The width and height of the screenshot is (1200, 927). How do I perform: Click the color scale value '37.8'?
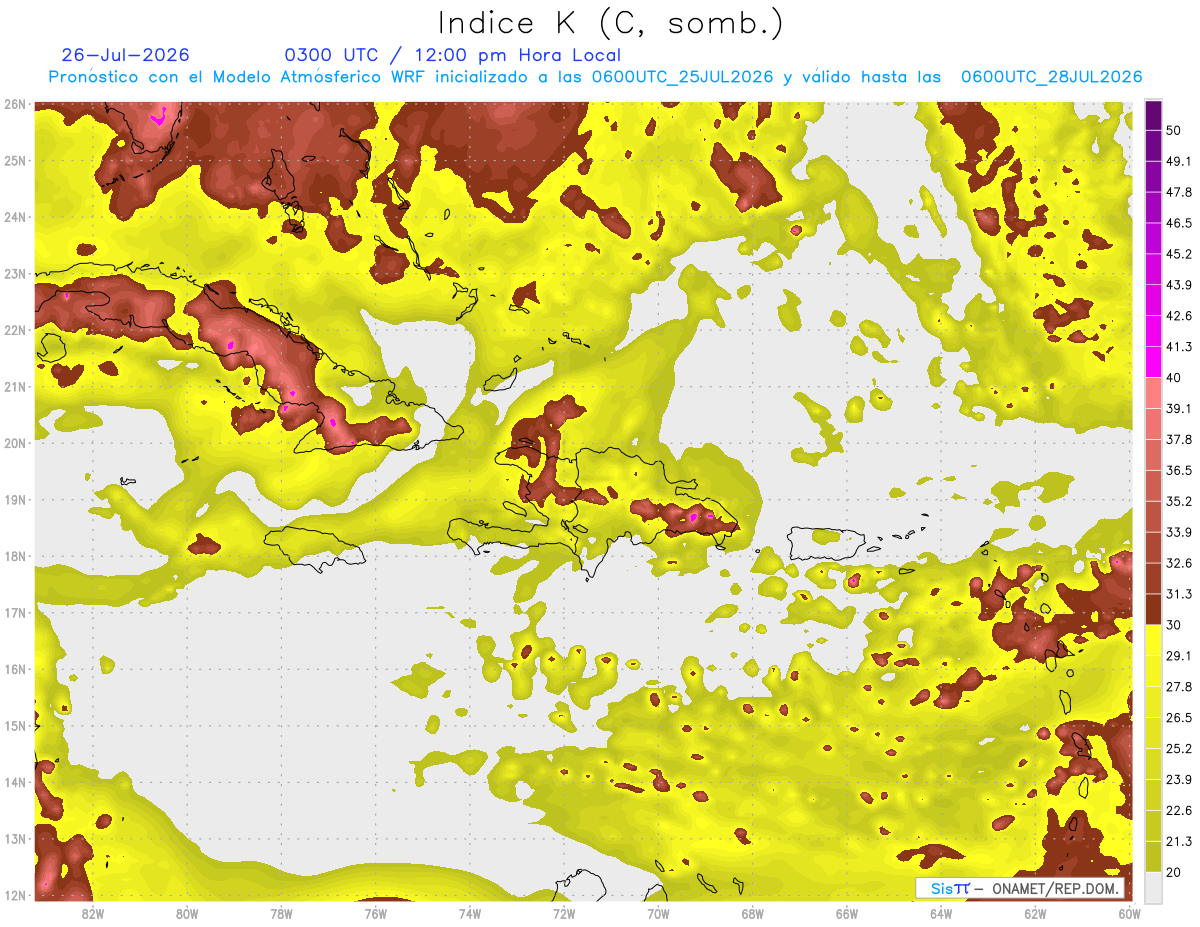(1178, 440)
